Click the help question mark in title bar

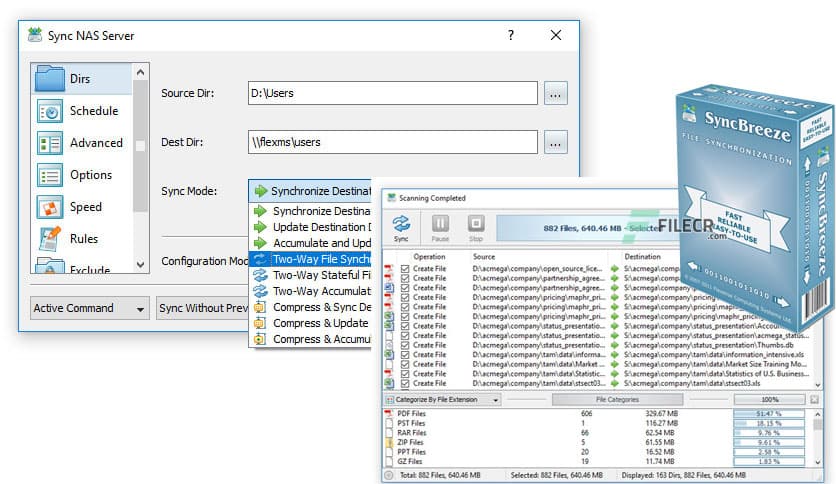(511, 35)
